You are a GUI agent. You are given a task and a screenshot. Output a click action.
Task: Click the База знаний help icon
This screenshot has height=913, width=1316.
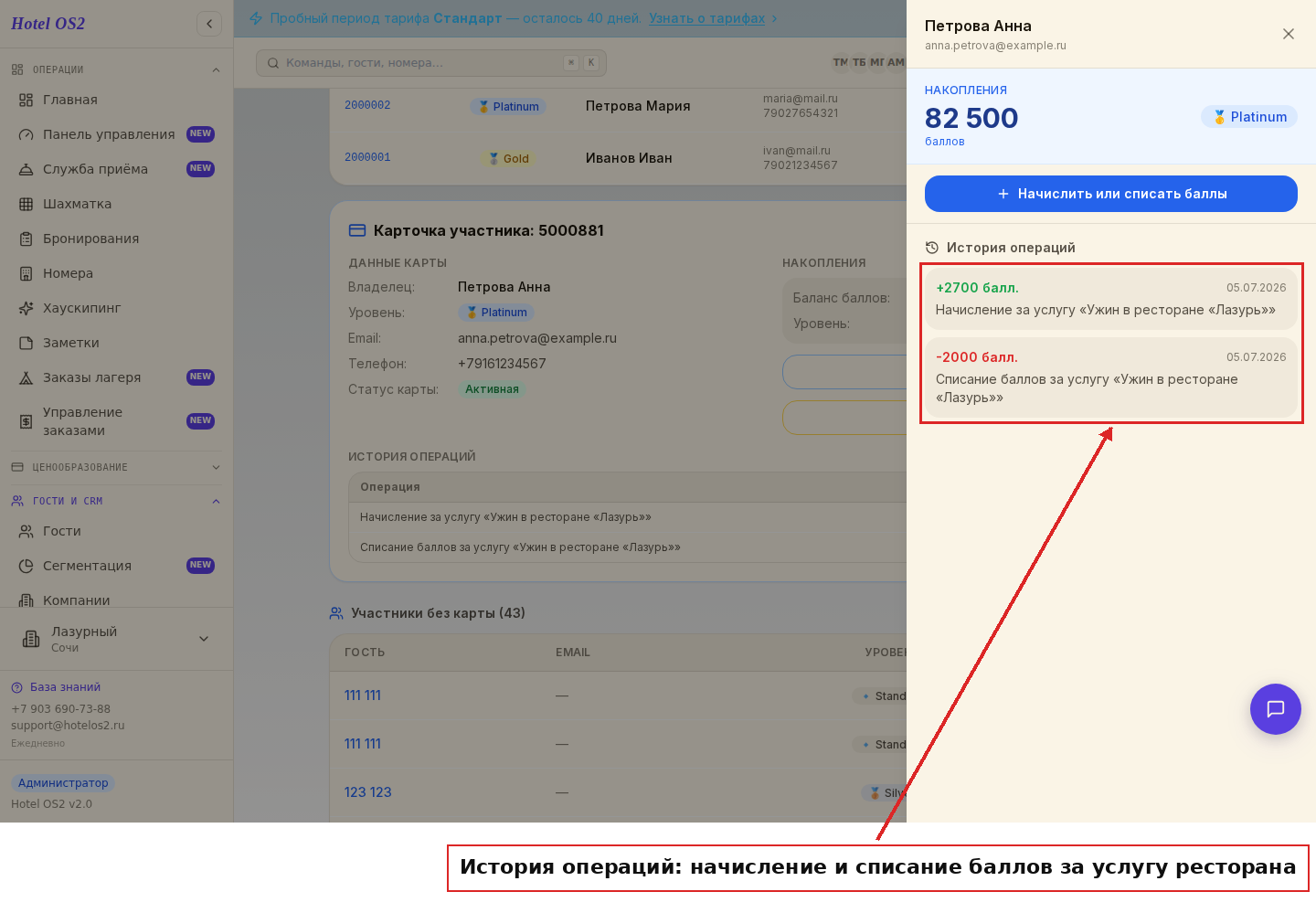(x=16, y=687)
